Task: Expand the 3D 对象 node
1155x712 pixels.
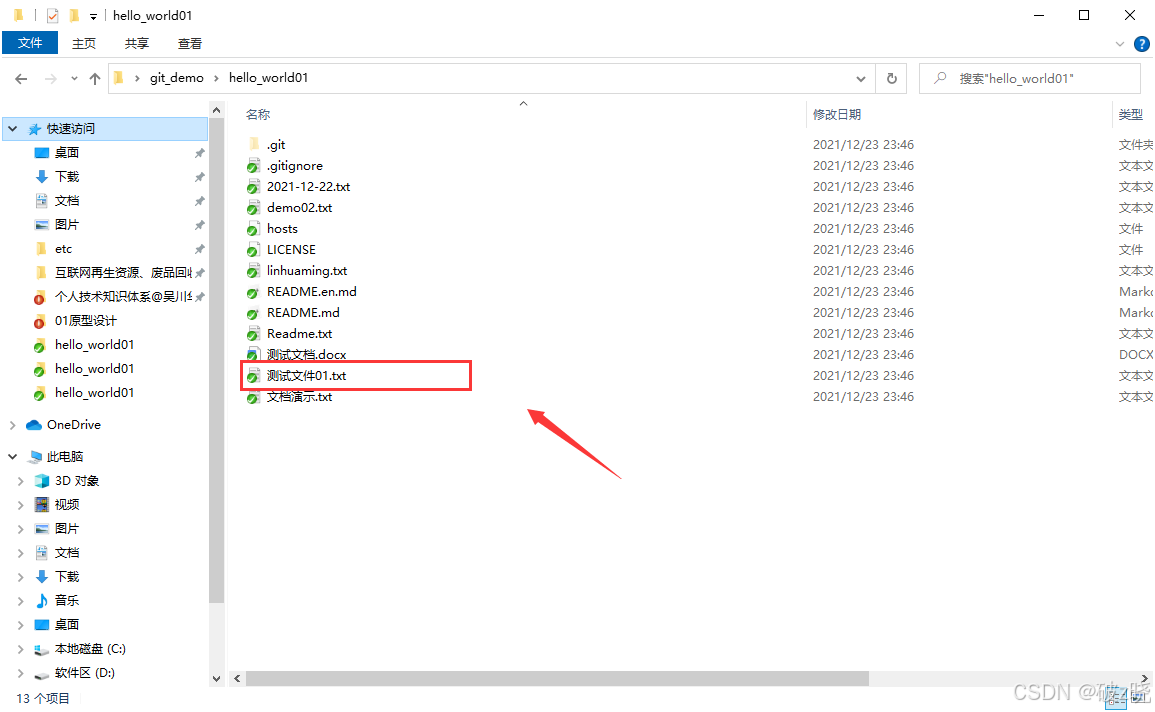Action: coord(21,481)
